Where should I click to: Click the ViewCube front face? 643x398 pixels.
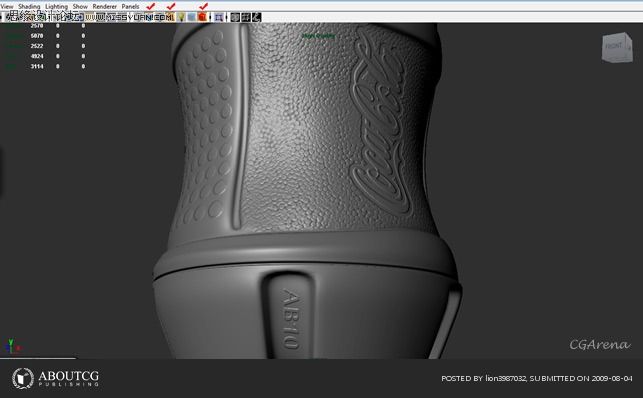614,47
